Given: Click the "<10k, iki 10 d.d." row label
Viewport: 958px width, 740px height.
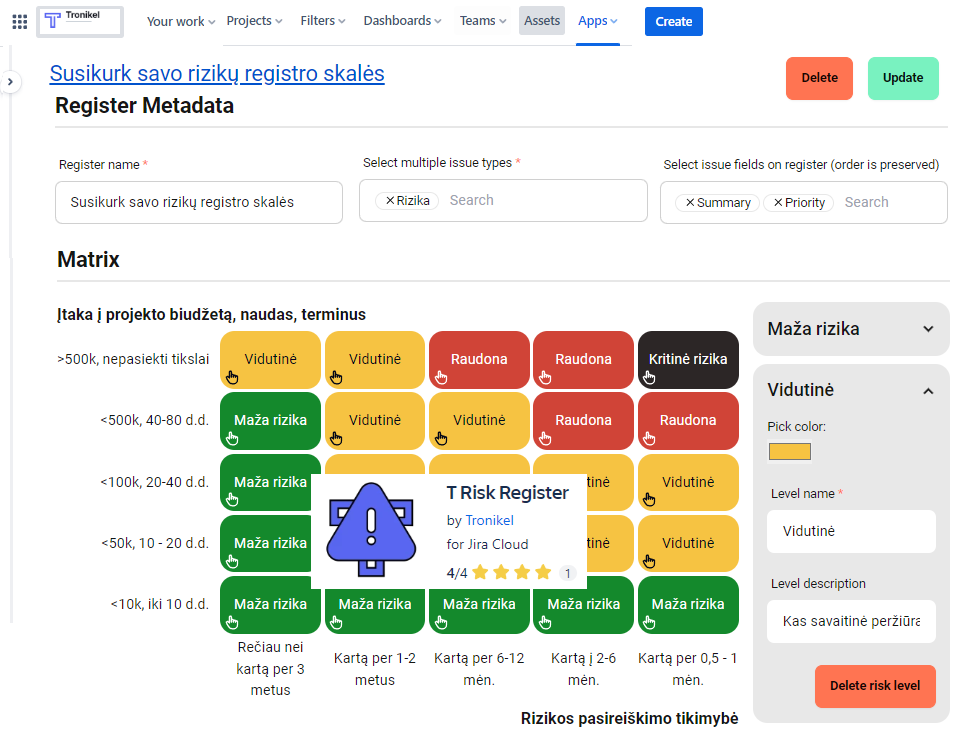Looking at the screenshot, I should tap(159, 604).
